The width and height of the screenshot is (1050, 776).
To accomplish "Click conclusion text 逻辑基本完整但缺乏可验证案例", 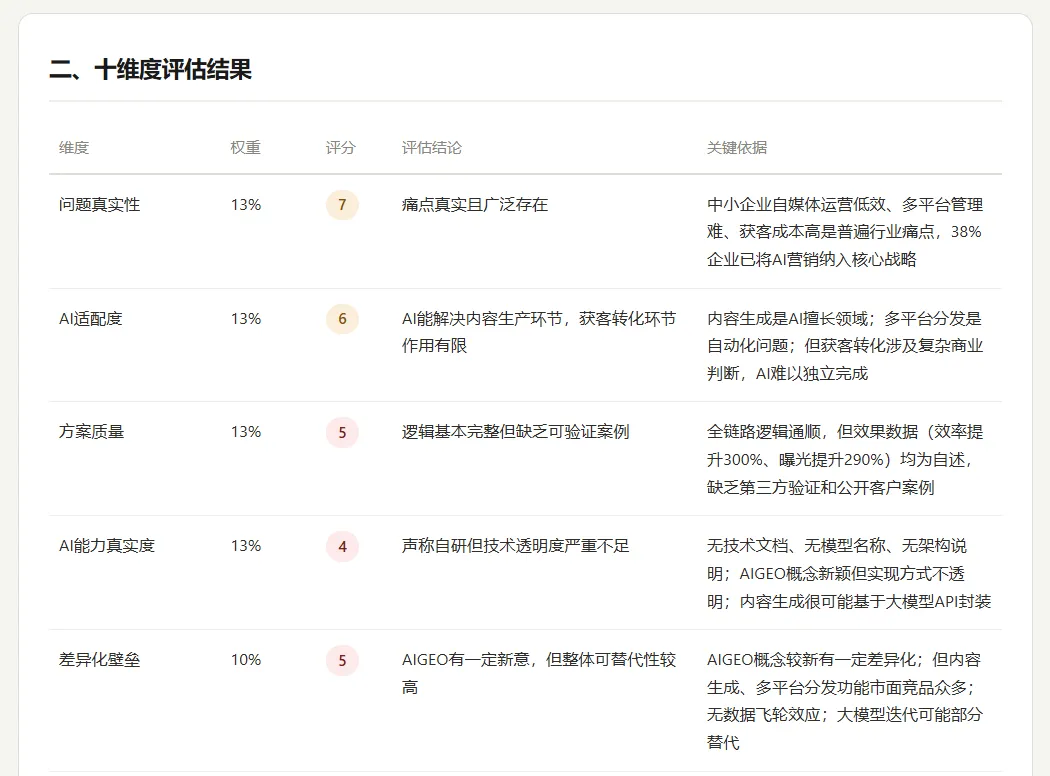I will [516, 432].
